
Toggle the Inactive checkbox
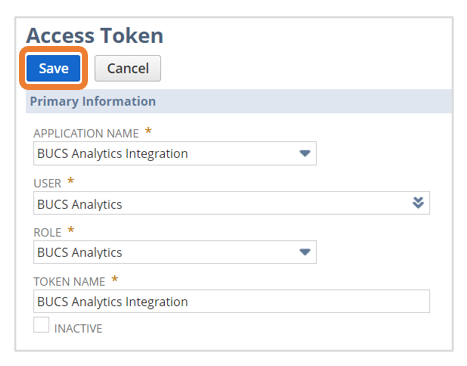click(x=41, y=325)
